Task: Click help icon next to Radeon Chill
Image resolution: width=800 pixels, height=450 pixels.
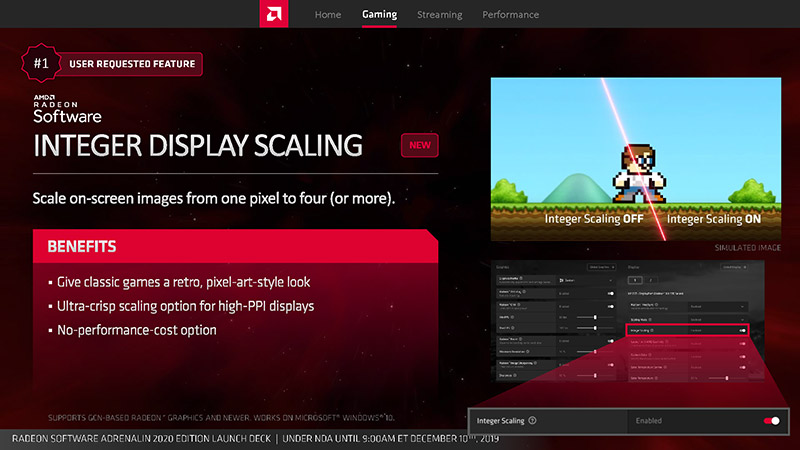Action: [519, 305]
